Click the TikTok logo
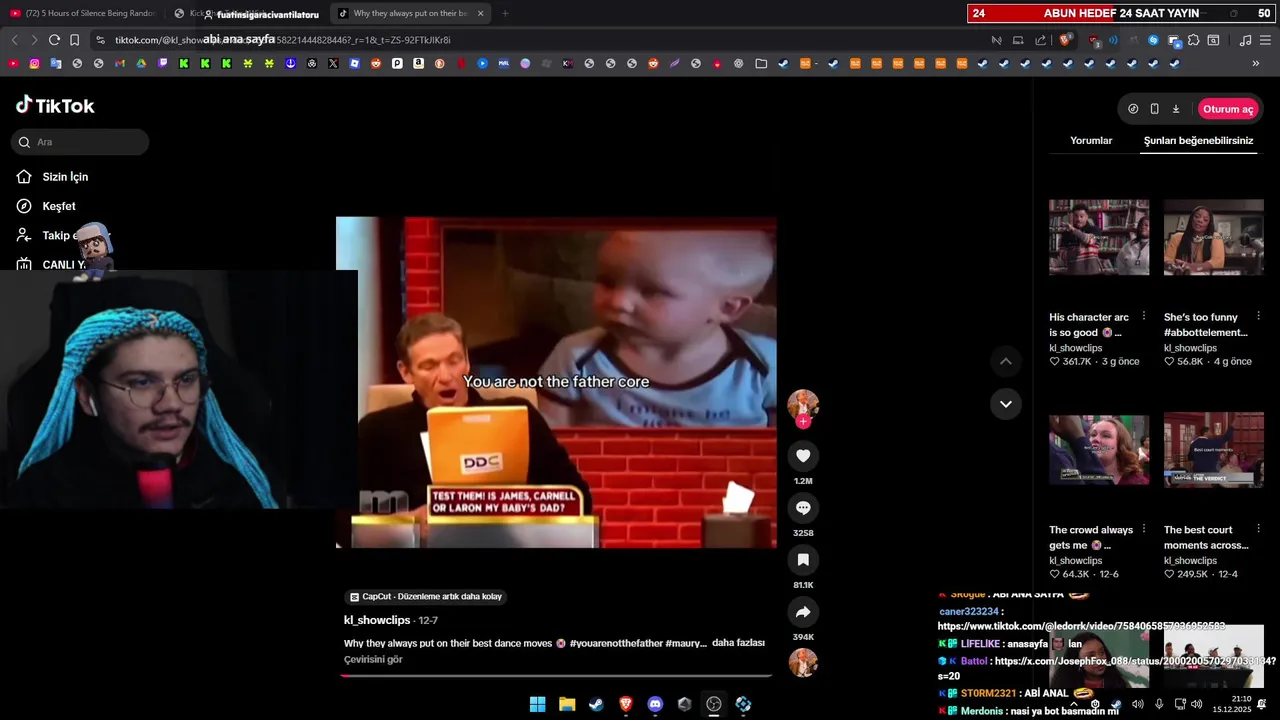Viewport: 1280px width, 720px height. [55, 105]
